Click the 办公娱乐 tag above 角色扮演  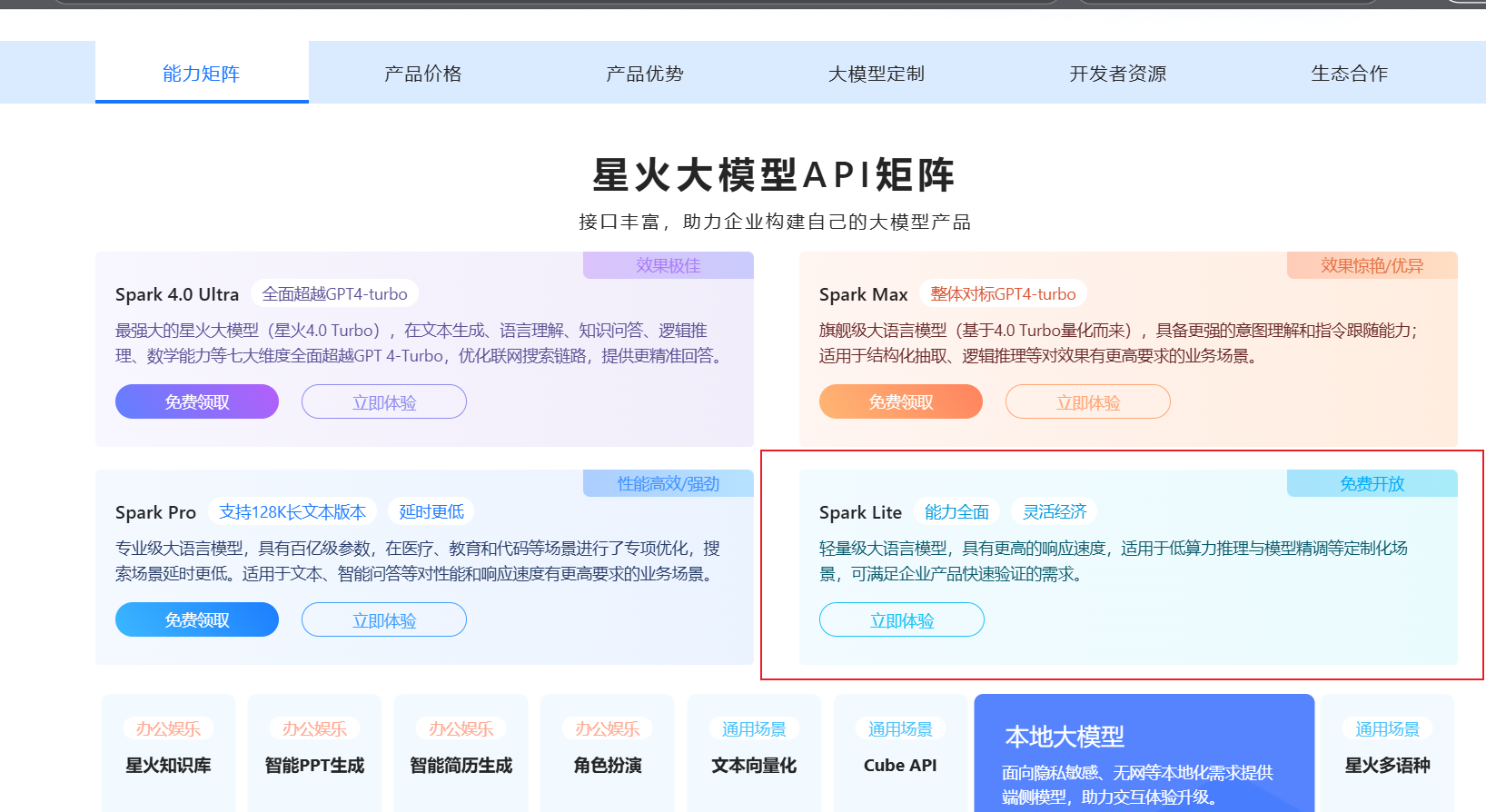pos(608,728)
